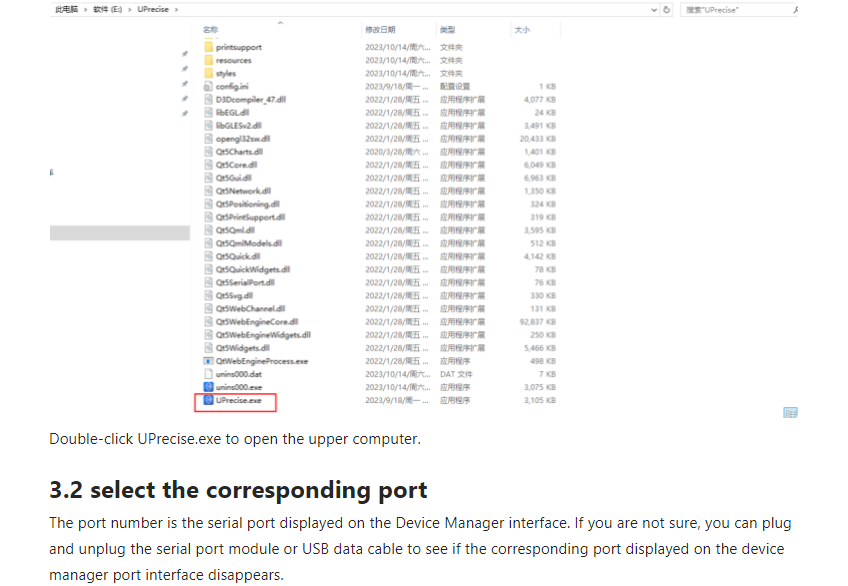Viewport: 848px width, 586px height.
Task: Expand the chevron after 此电脑 in breadcrumb
Action: (85, 10)
